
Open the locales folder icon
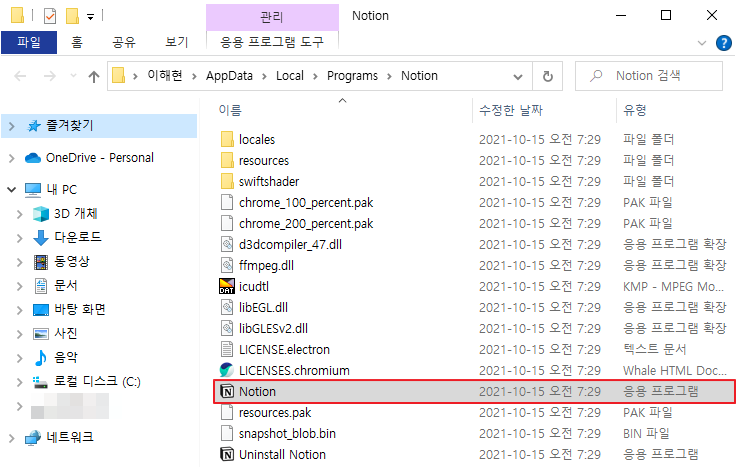[227, 139]
